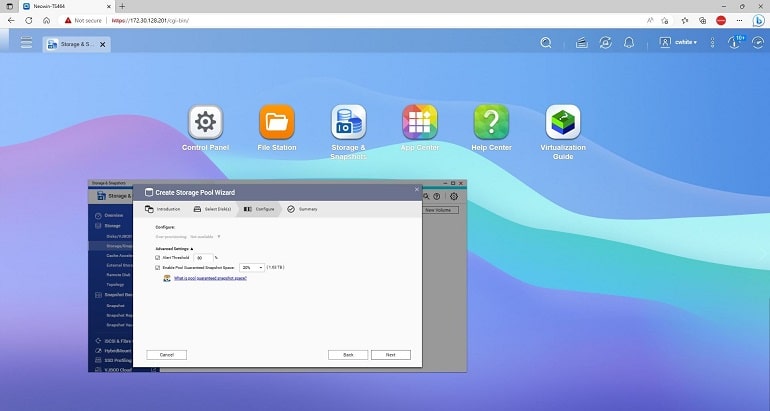
Task: Click the New Volume button
Action: (438, 210)
